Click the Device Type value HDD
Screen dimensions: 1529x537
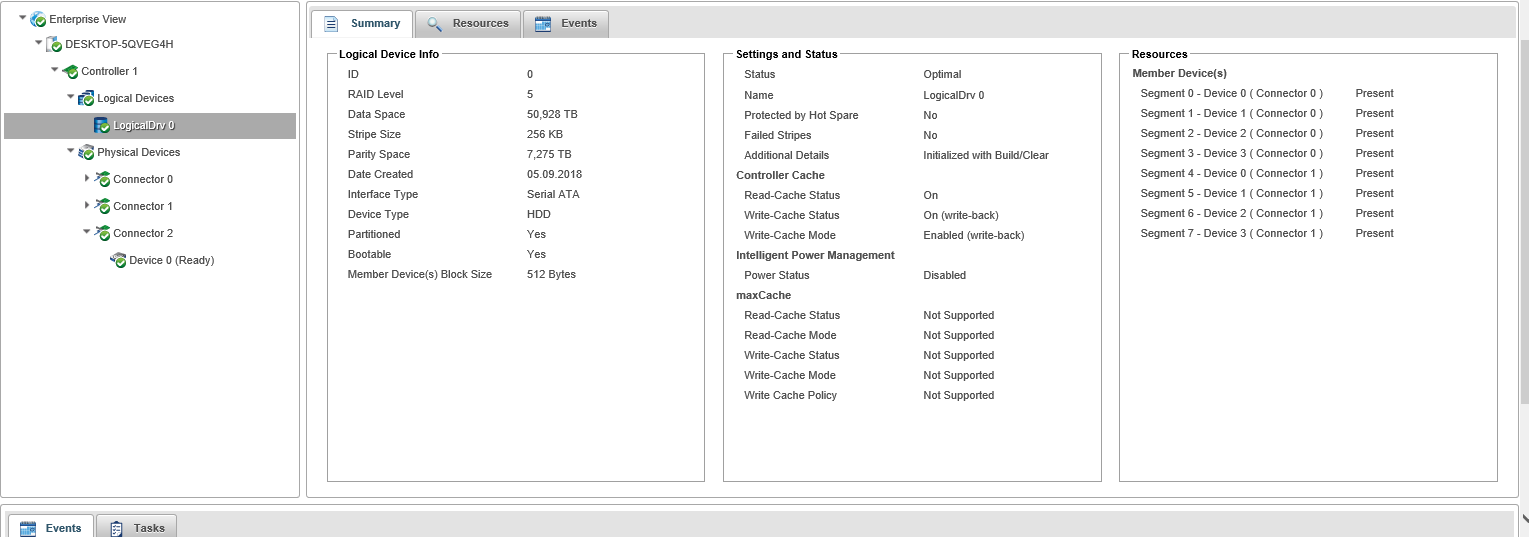pos(539,214)
